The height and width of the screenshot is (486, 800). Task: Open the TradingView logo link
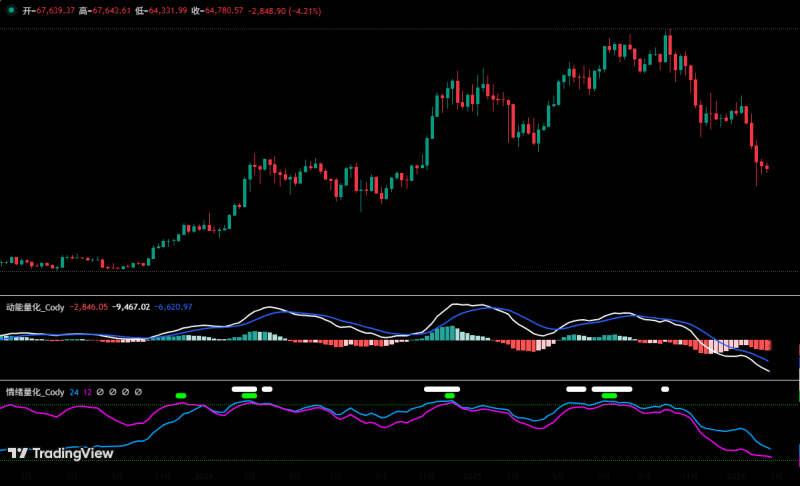point(60,454)
